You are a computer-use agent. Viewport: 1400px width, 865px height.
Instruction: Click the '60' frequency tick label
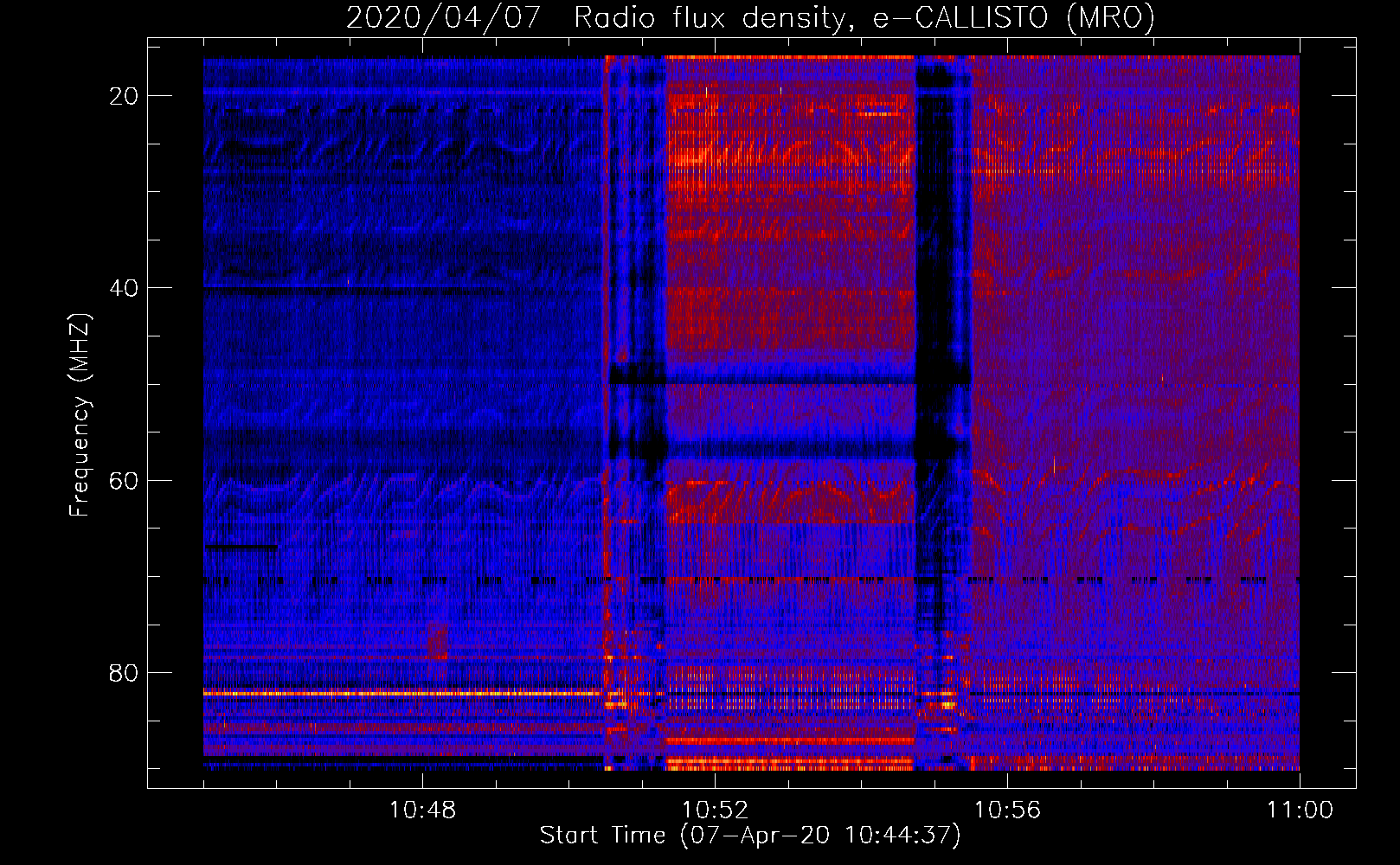(124, 480)
